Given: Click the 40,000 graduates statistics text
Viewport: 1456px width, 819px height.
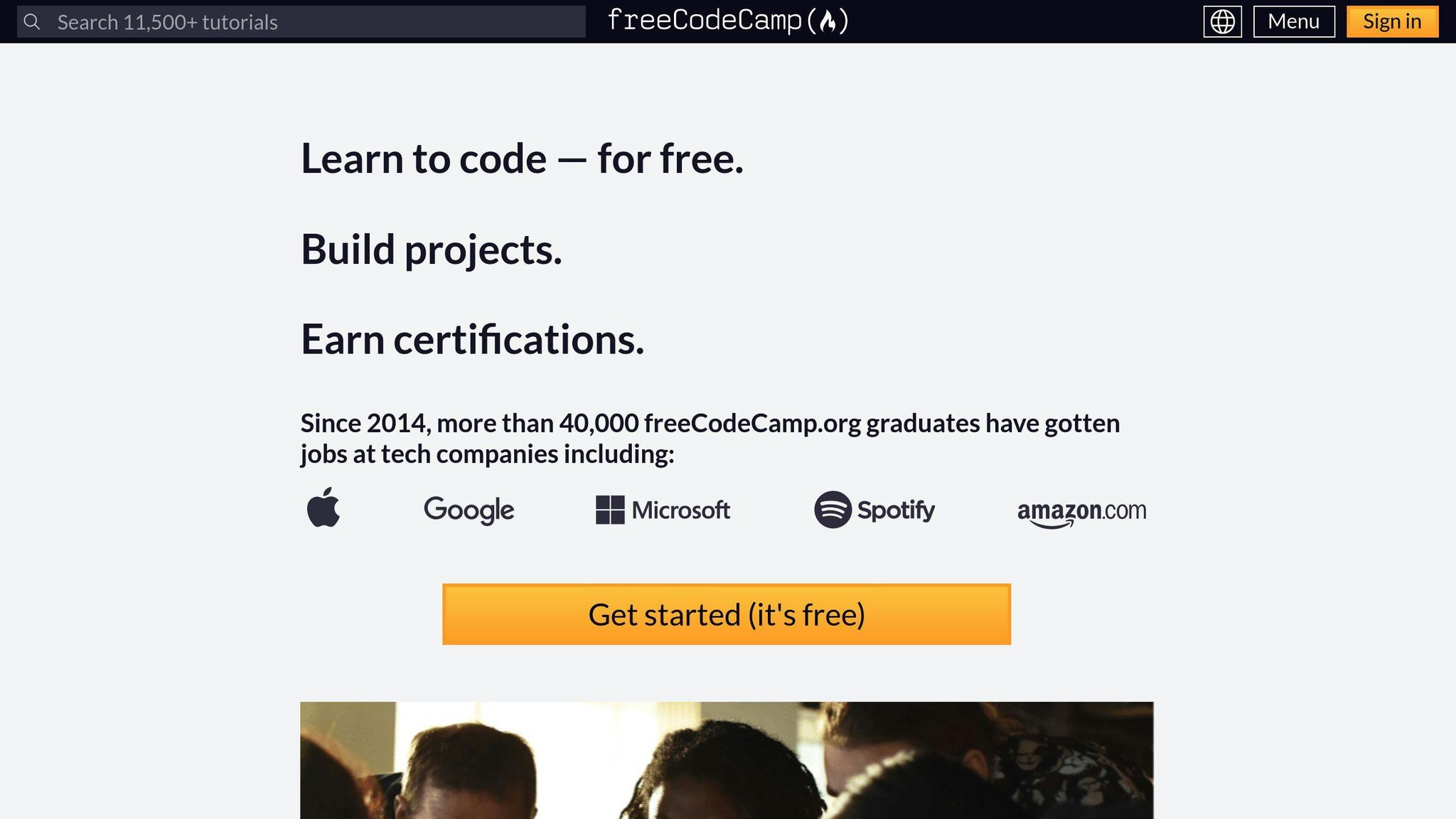Looking at the screenshot, I should click(710, 437).
